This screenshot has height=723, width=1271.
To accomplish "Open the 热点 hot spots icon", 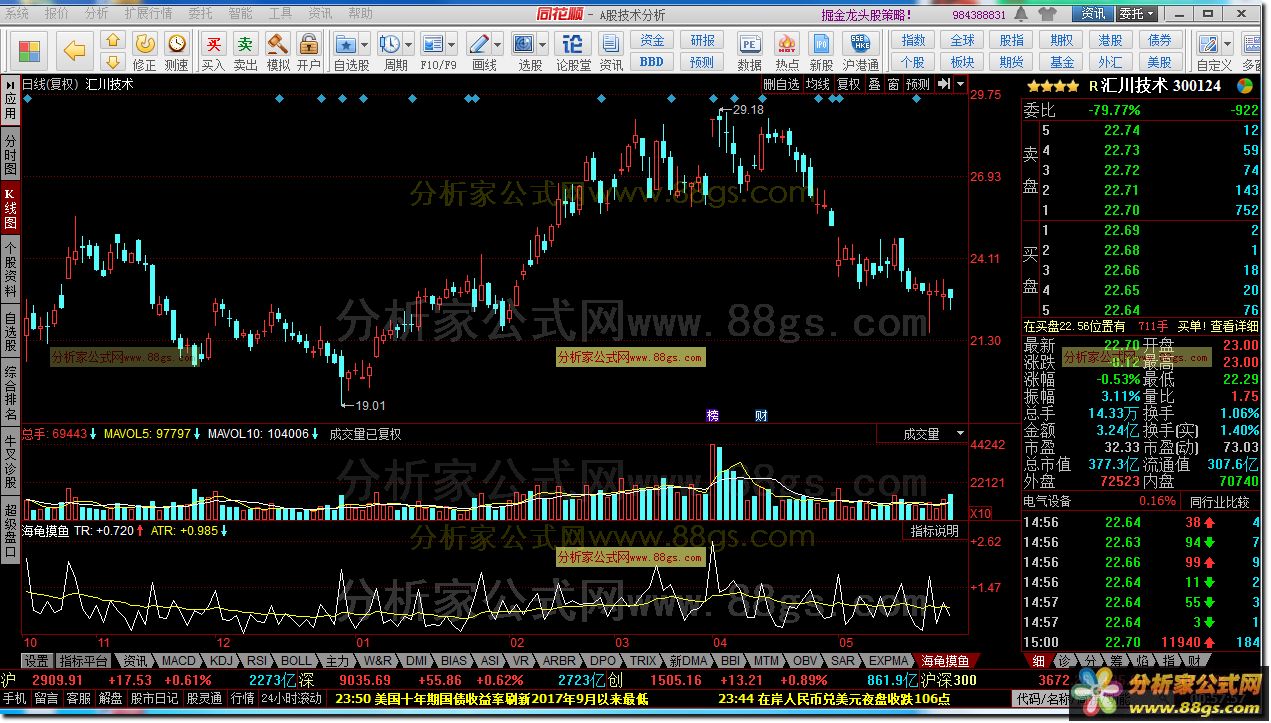I will pos(787,51).
